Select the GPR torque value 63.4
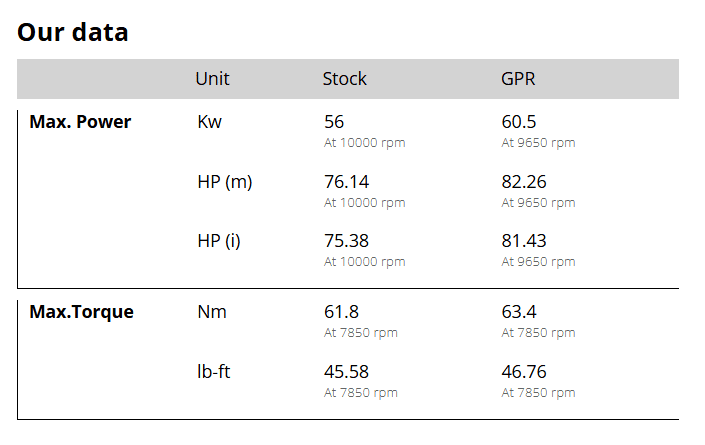Screen dimensions: 705x445 coord(518,312)
